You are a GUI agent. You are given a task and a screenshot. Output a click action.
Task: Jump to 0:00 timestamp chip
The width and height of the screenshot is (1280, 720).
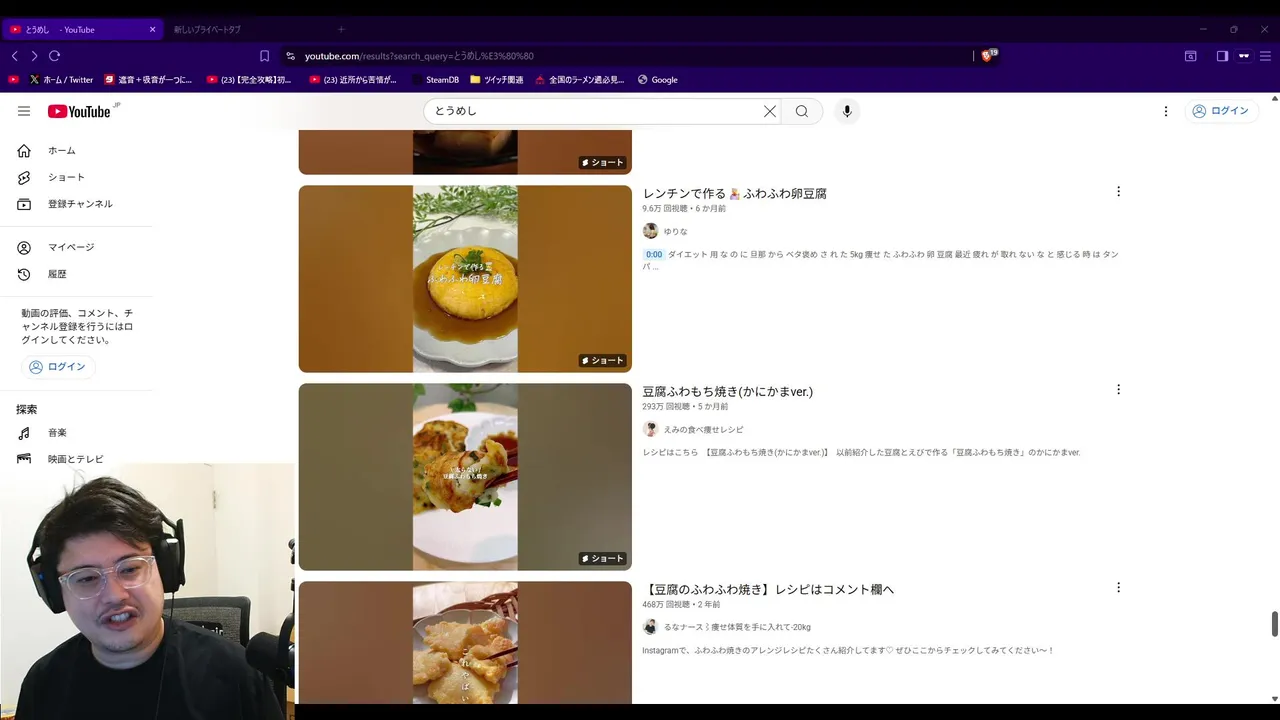tap(653, 254)
